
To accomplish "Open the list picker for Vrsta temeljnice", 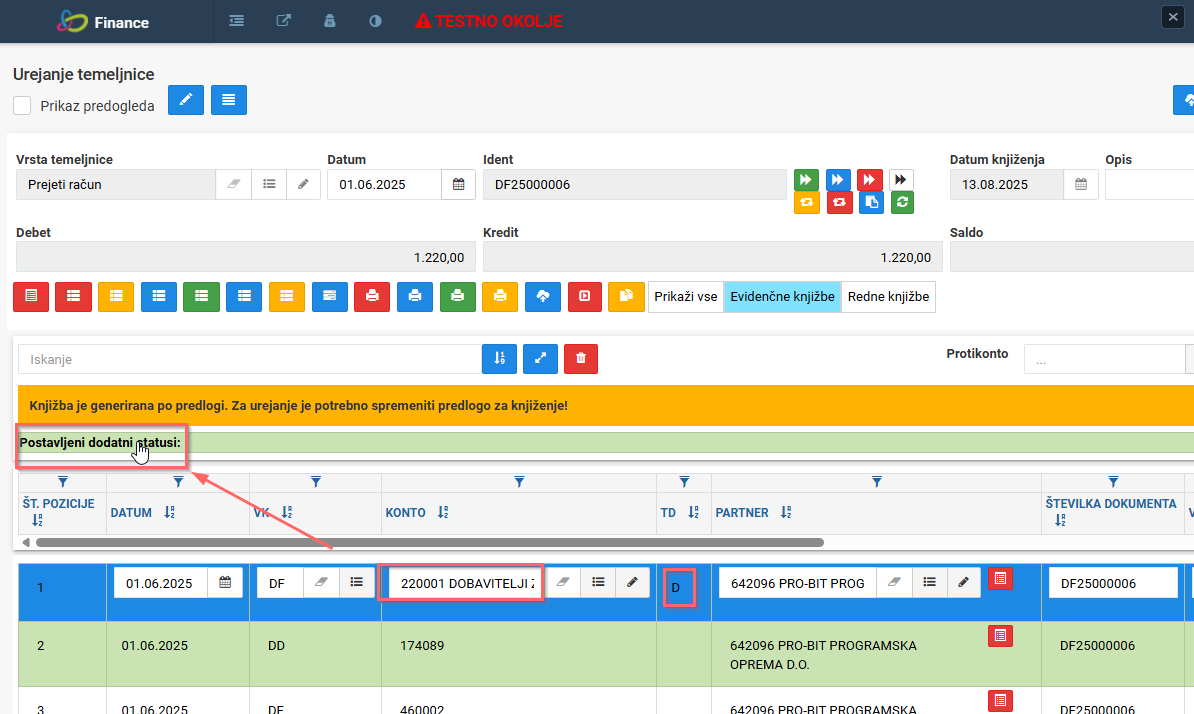I will click(270, 184).
